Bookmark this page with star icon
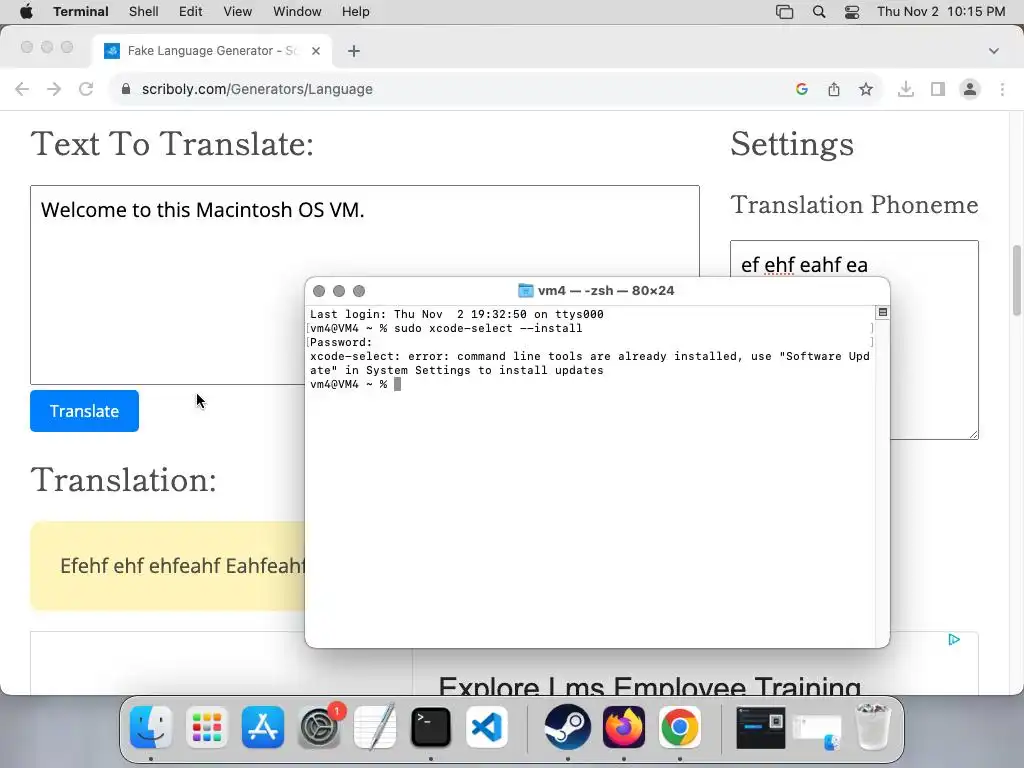 click(866, 89)
